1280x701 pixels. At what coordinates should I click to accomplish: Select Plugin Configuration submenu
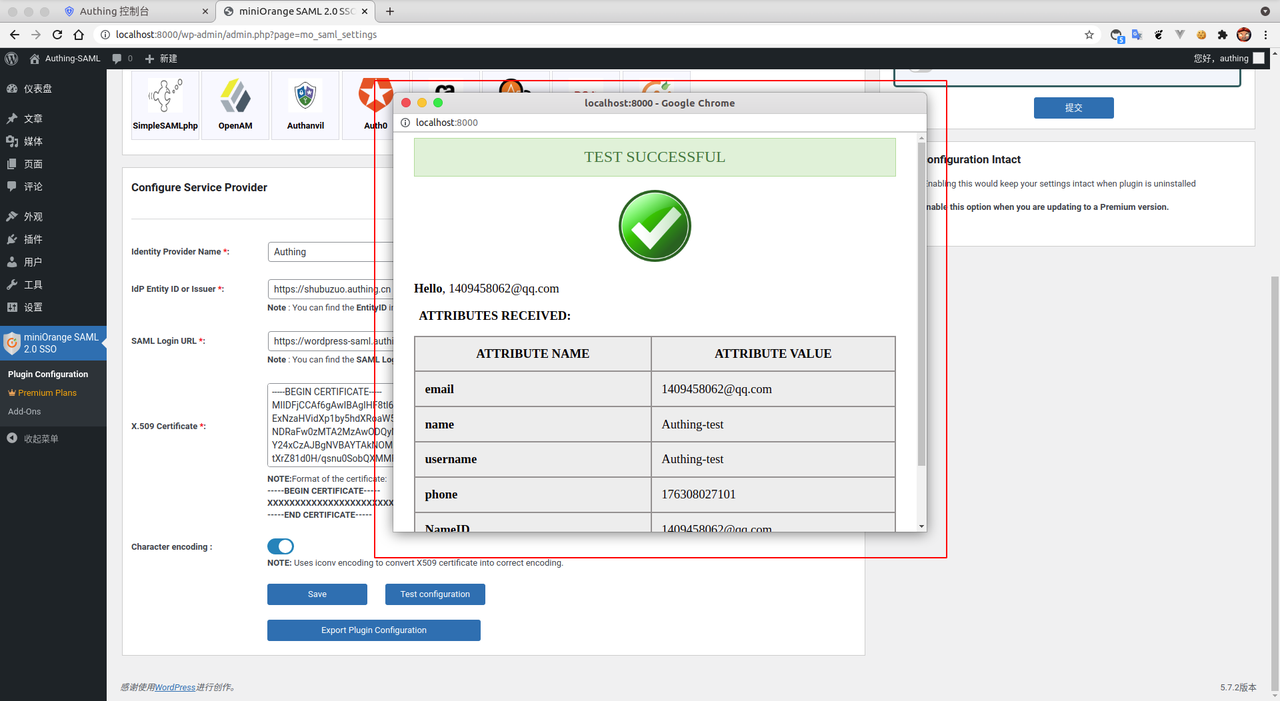tap(48, 374)
